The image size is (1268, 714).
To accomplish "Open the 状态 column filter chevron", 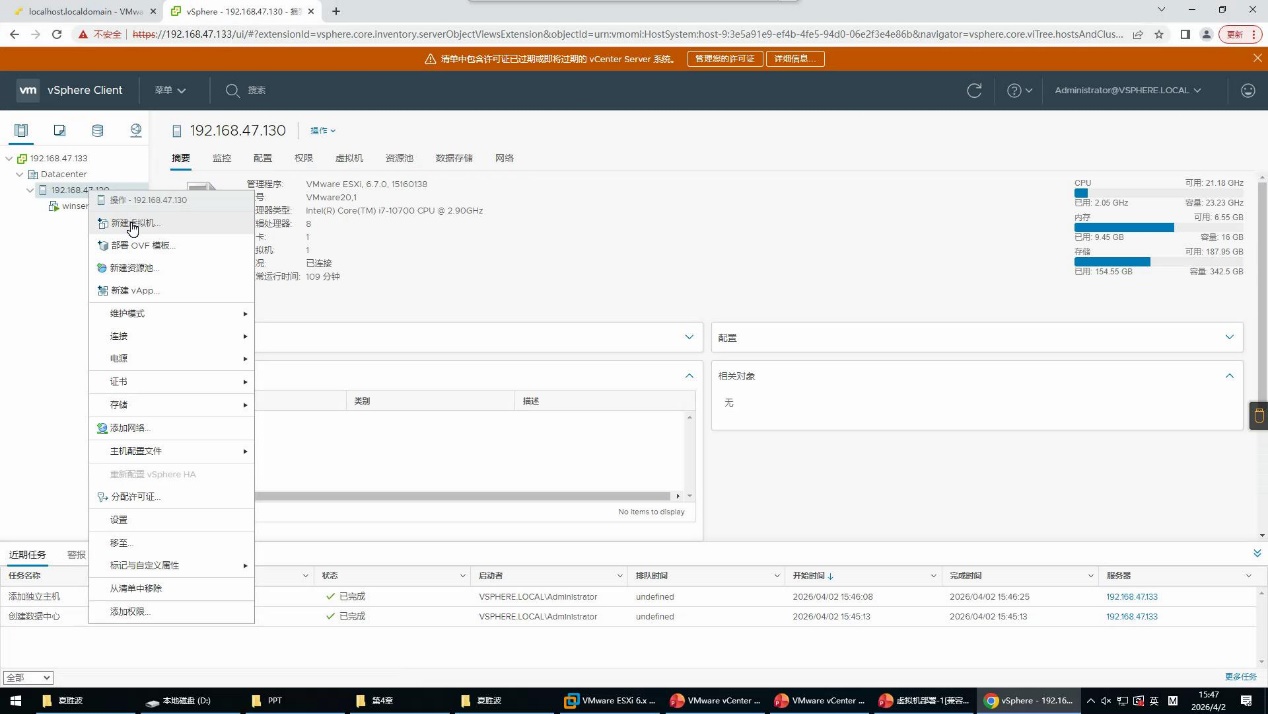I will pos(462,576).
